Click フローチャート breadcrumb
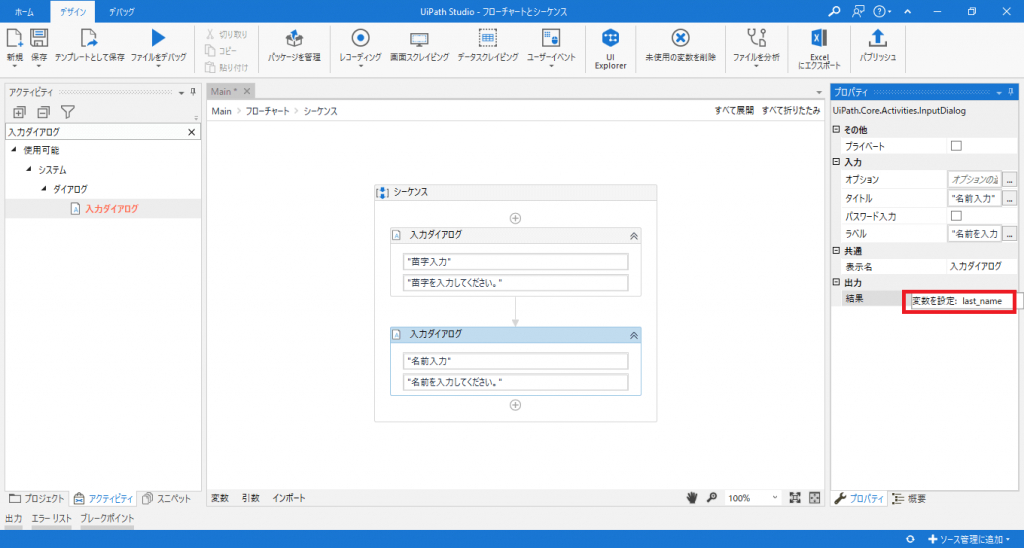Image resolution: width=1024 pixels, height=548 pixels. pos(267,111)
